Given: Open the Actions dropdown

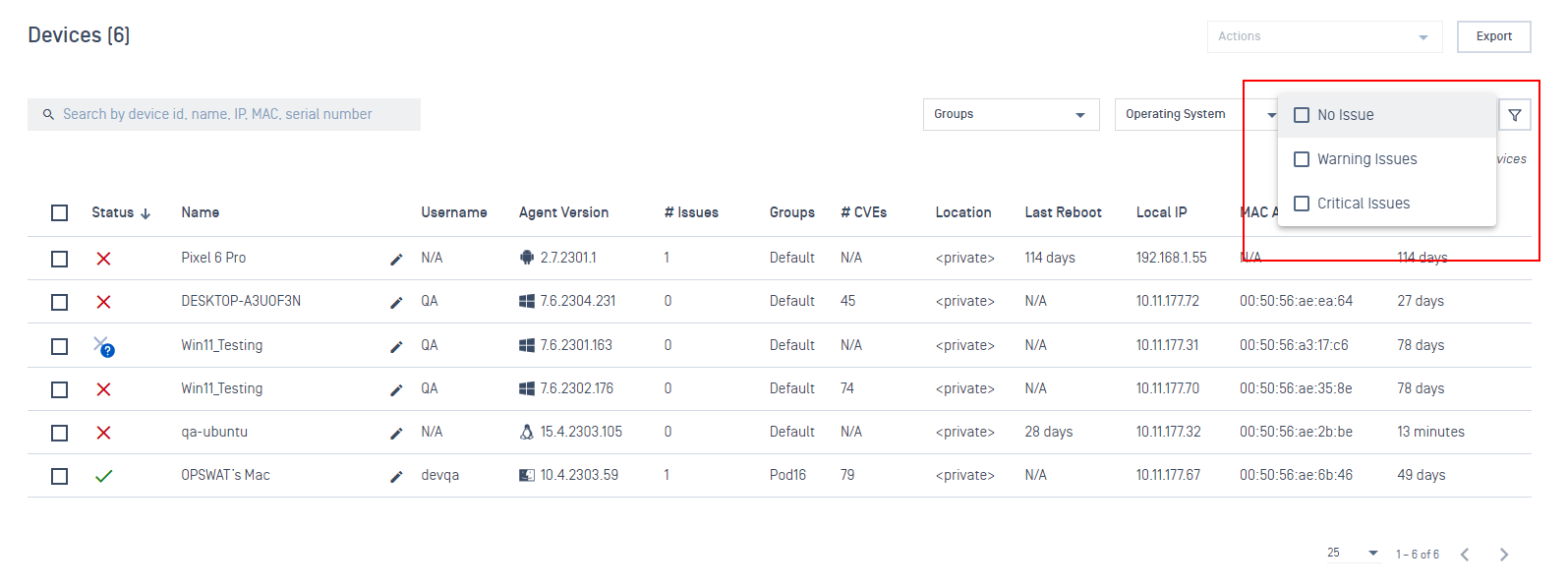Looking at the screenshot, I should [1323, 36].
